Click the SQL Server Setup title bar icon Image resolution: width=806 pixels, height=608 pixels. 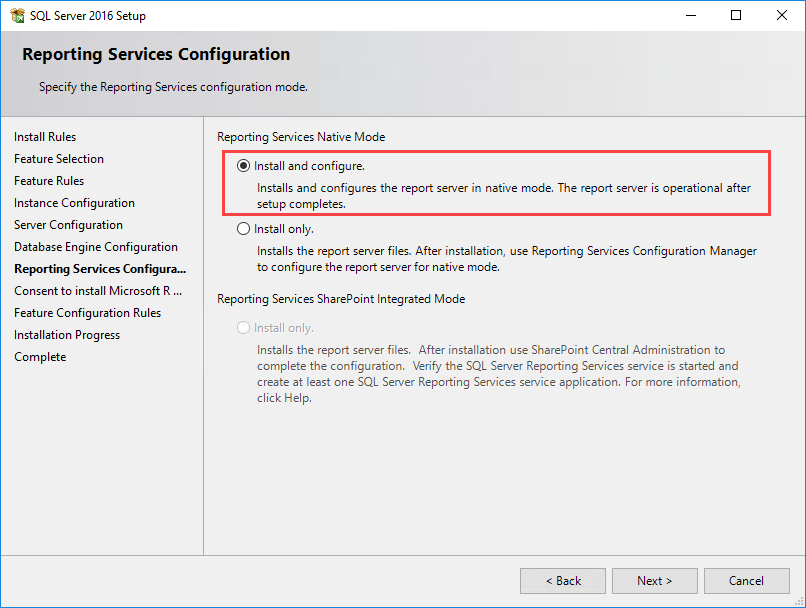pos(17,15)
